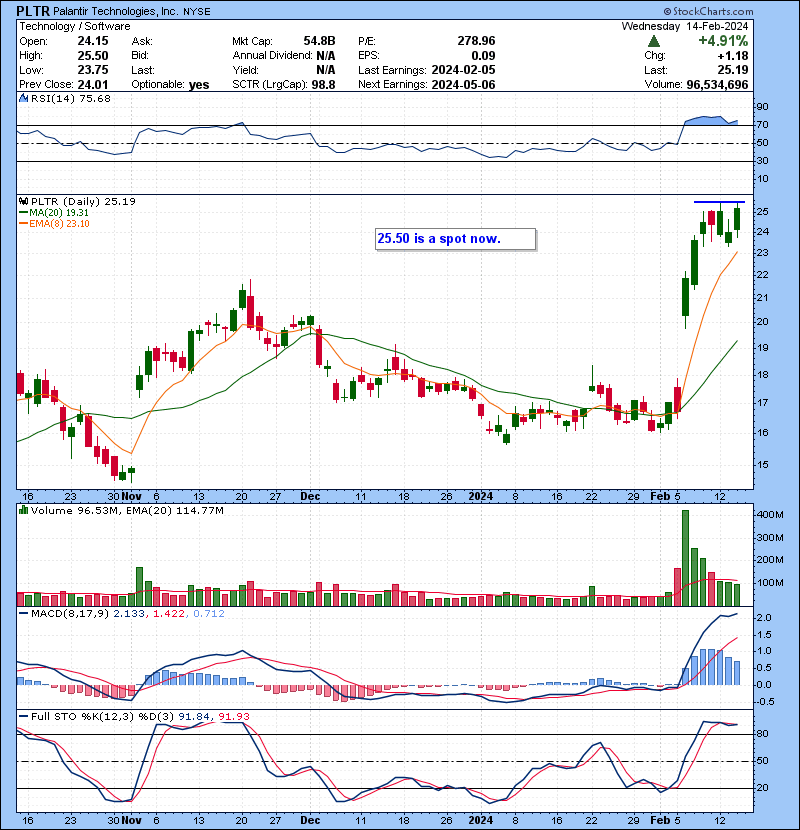Click the PLTR ticker symbol in header
The width and height of the screenshot is (800, 830).
pos(33,11)
